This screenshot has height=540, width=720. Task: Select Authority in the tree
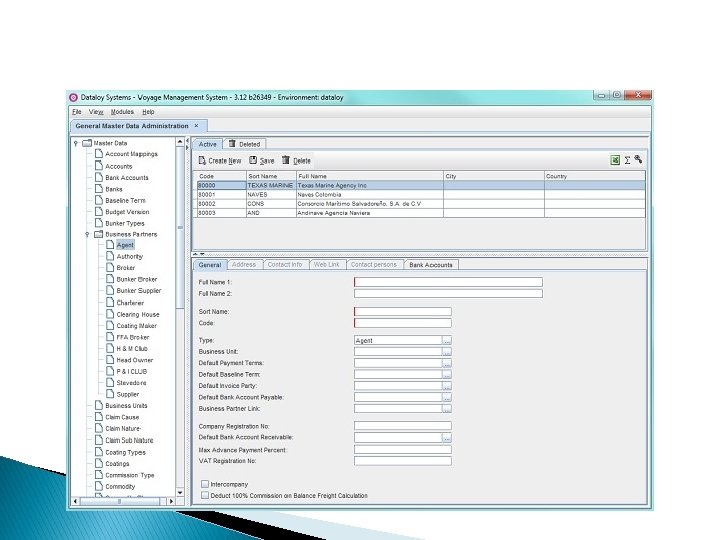[x=129, y=257]
